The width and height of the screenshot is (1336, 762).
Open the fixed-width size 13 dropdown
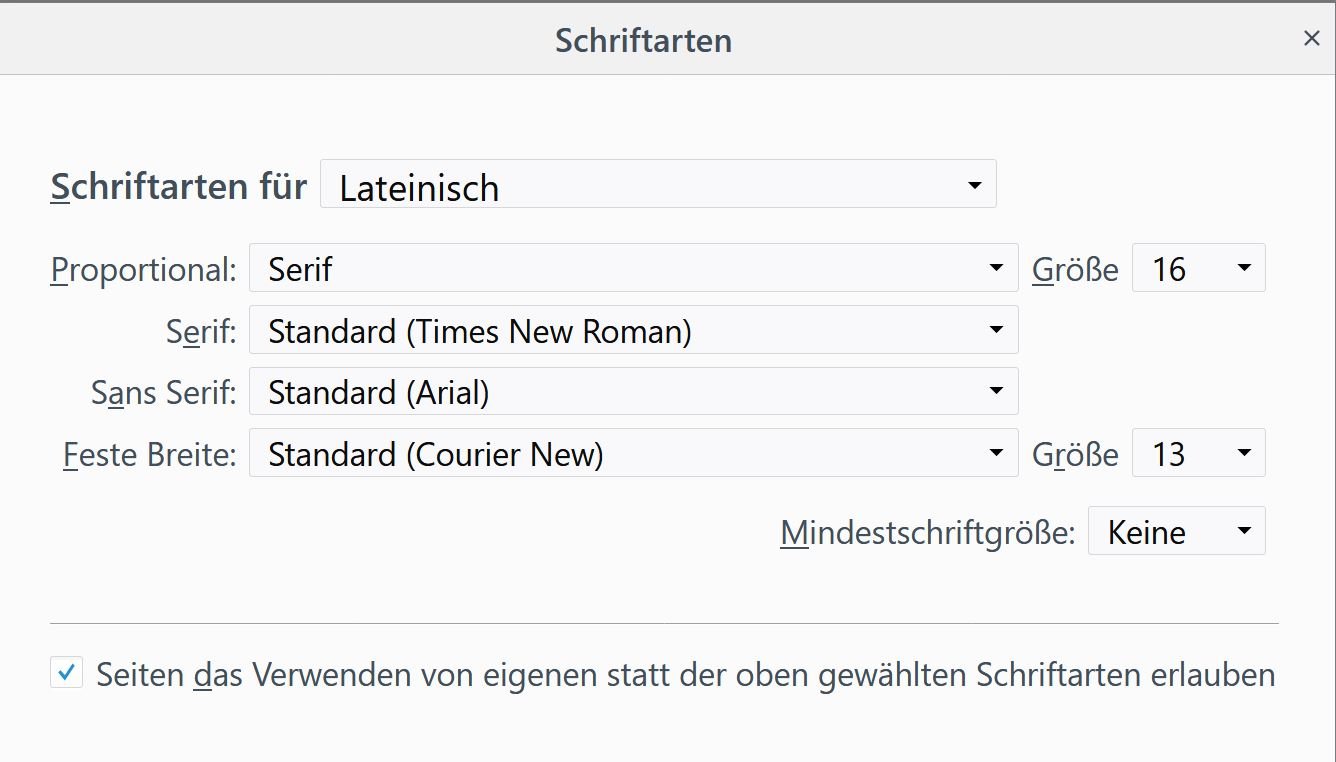[1198, 454]
